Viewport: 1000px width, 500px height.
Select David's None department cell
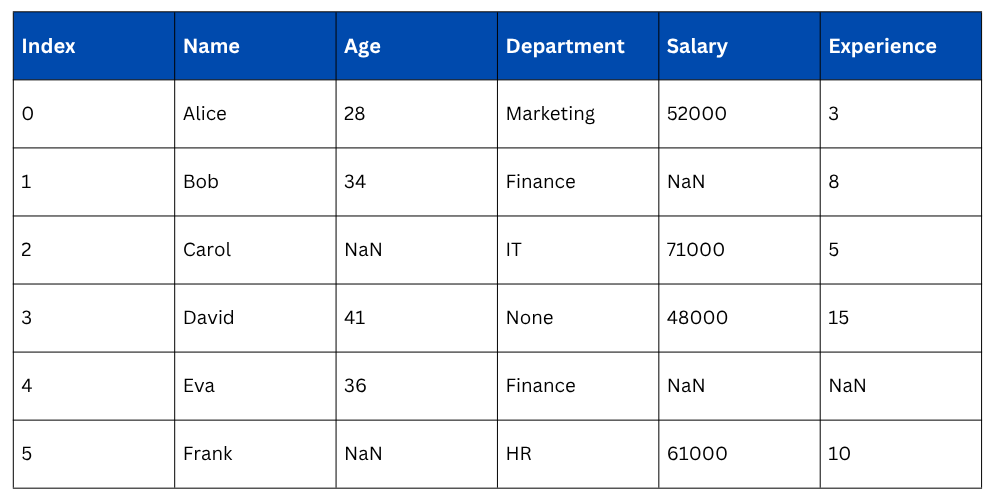(529, 318)
